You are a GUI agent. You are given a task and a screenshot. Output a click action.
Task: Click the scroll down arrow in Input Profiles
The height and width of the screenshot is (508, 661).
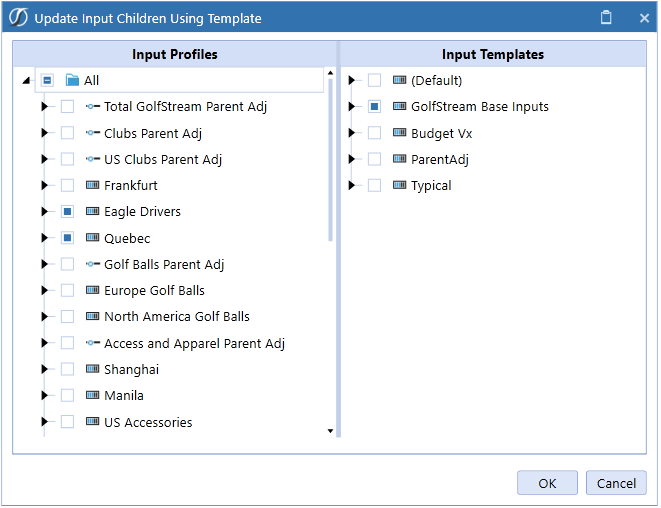tap(330, 430)
